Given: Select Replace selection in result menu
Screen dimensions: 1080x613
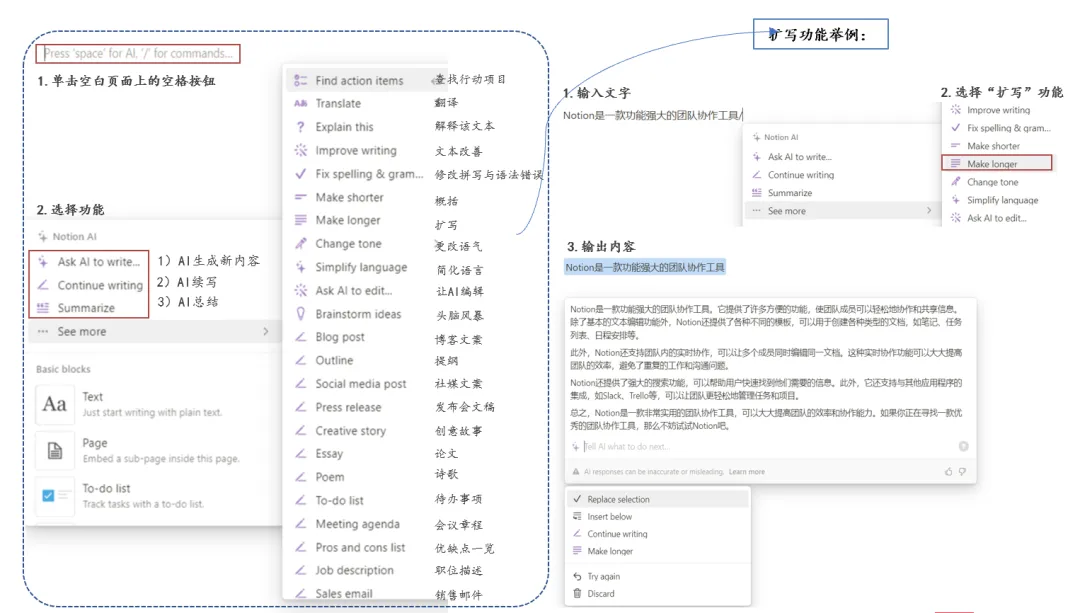Looking at the screenshot, I should pos(658,499).
